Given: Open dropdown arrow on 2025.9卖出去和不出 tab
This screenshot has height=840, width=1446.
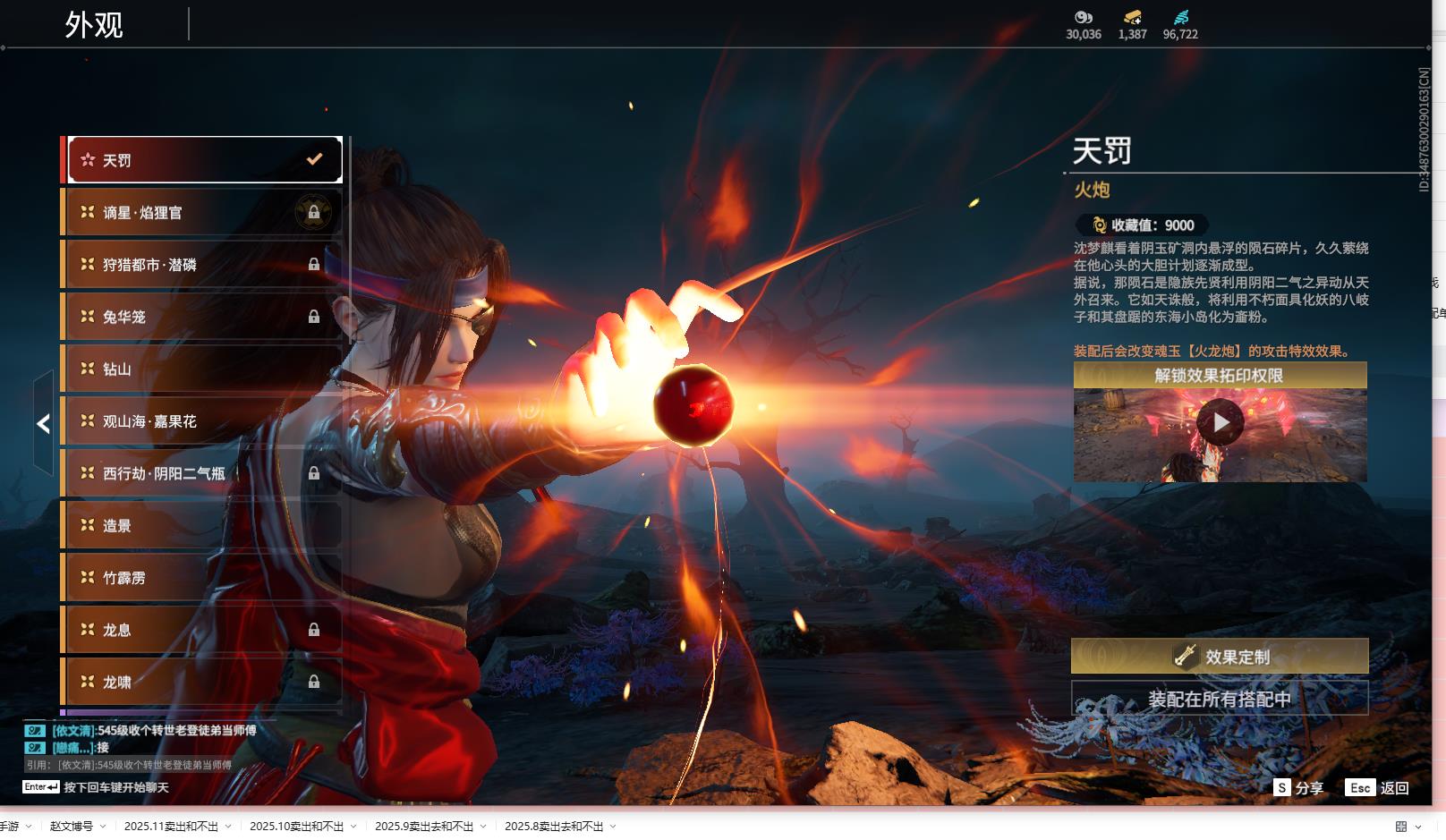Looking at the screenshot, I should coord(483,827).
